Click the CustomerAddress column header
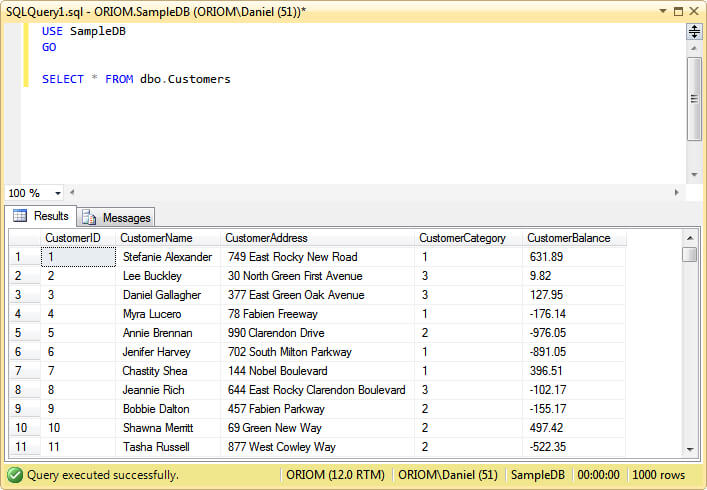This screenshot has width=707, height=490. [x=266, y=238]
